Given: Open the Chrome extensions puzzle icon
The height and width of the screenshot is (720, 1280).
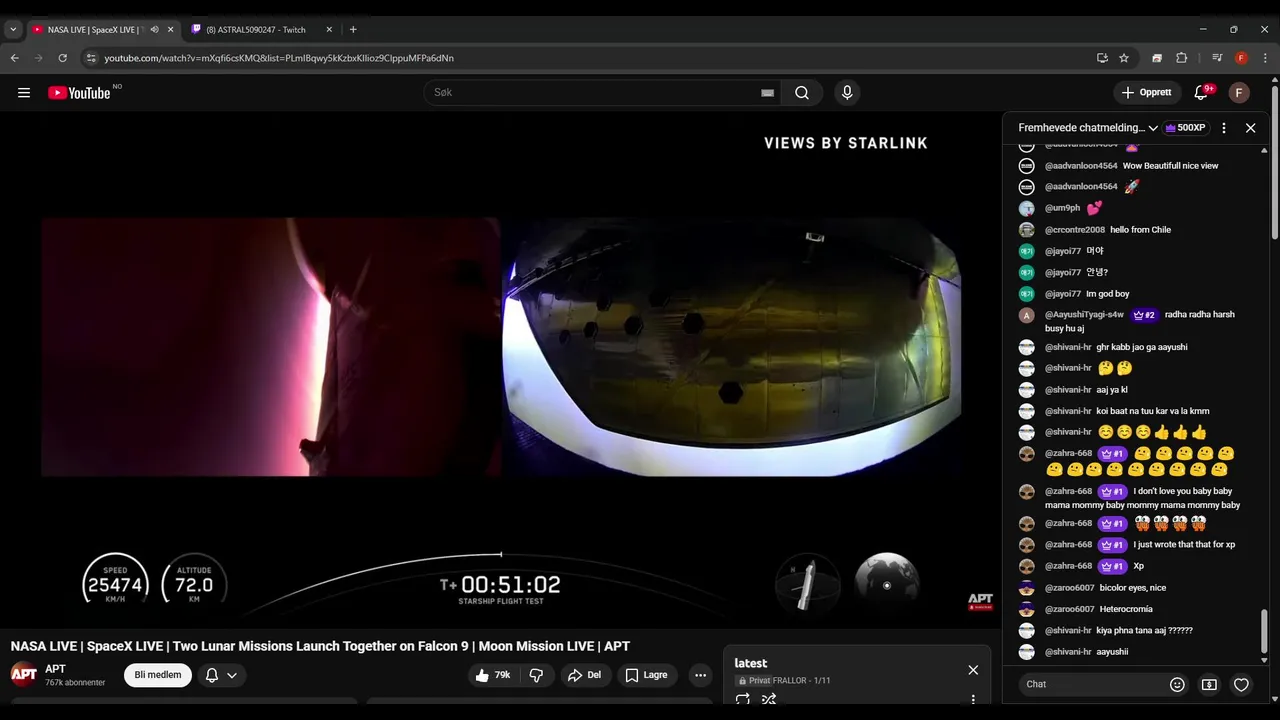Looking at the screenshot, I should 1181,58.
